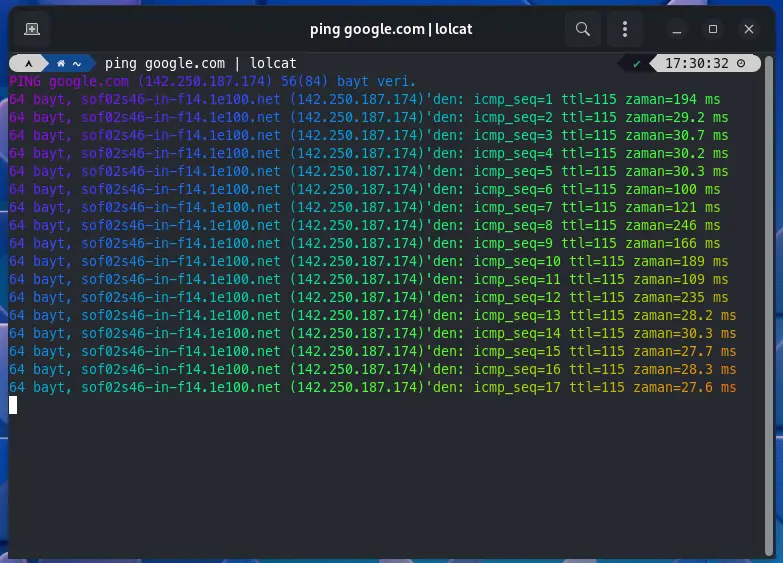783x563 pixels.
Task: Click the icmp_seq=12 zaman=235 ms line
Action: pos(369,297)
